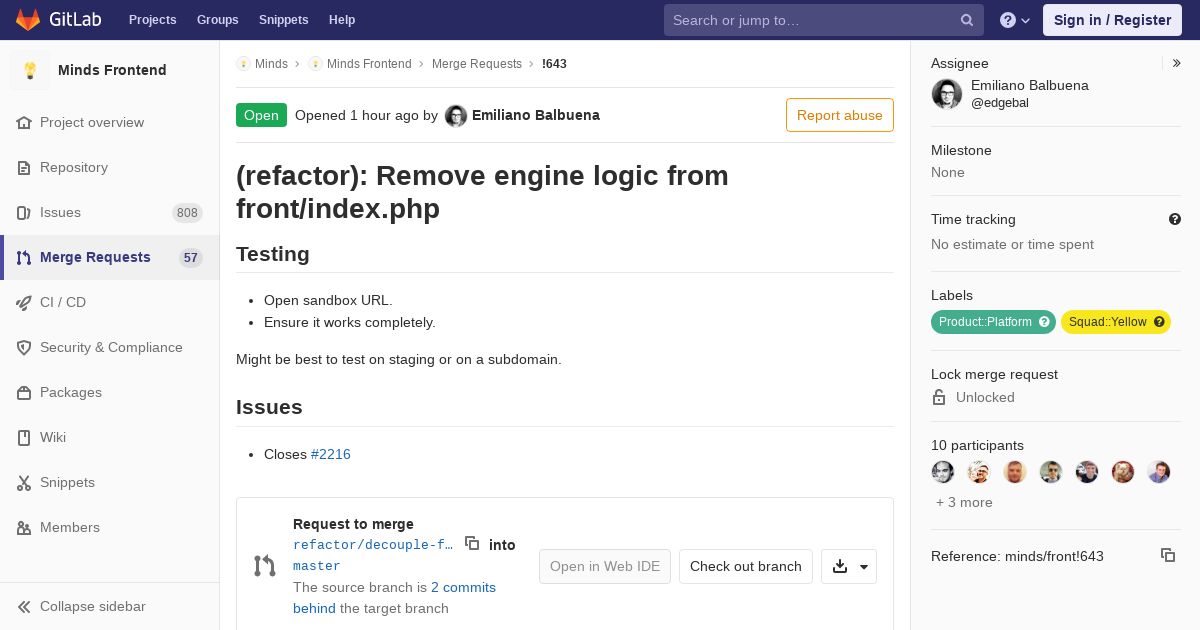The width and height of the screenshot is (1200, 630).
Task: Click Product::Platform label help icon
Action: (1044, 322)
